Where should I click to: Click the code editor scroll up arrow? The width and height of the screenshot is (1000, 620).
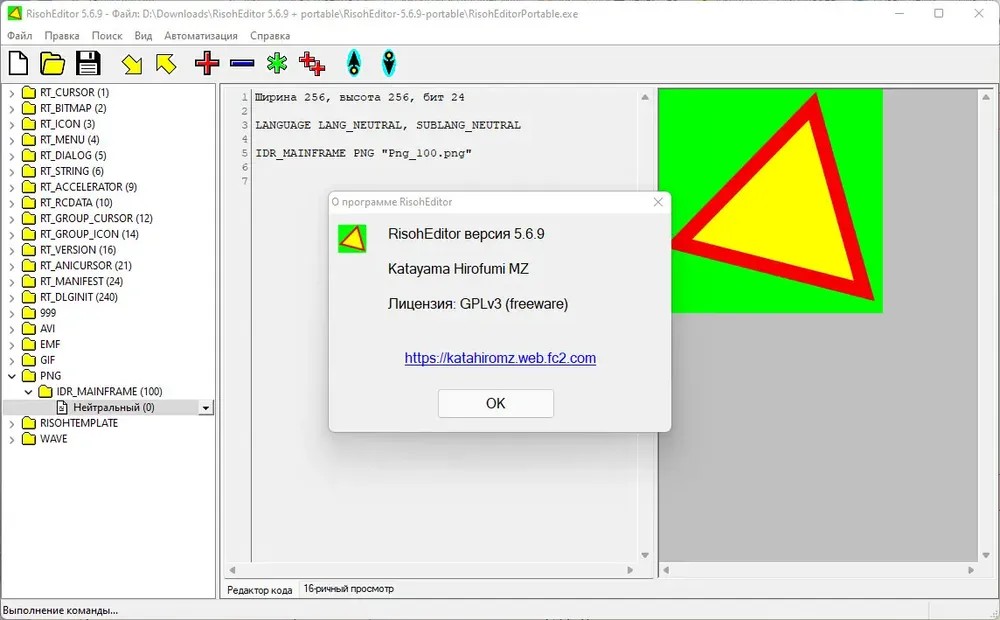click(645, 97)
